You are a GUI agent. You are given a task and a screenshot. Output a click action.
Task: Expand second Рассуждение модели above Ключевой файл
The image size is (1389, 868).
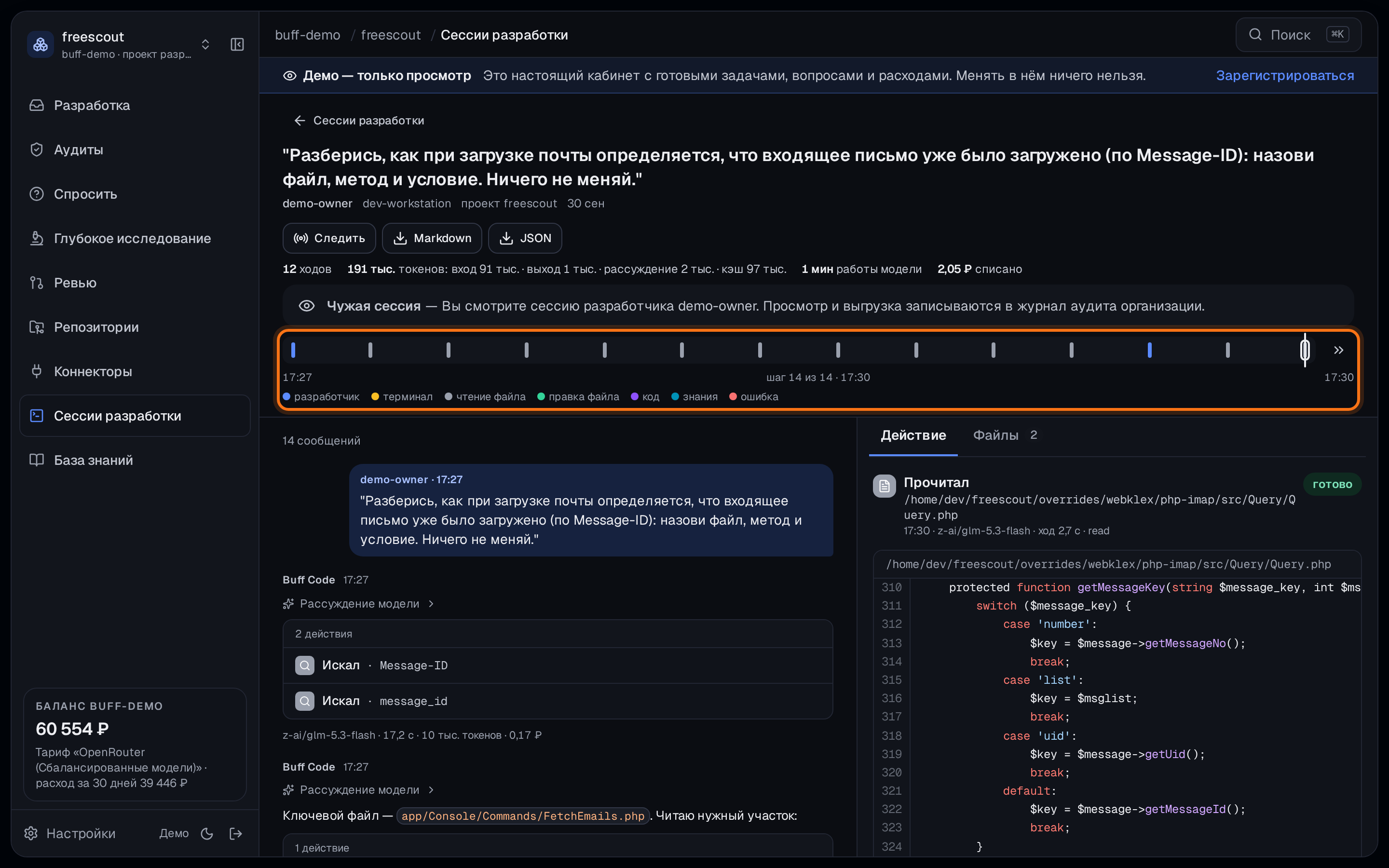[359, 790]
